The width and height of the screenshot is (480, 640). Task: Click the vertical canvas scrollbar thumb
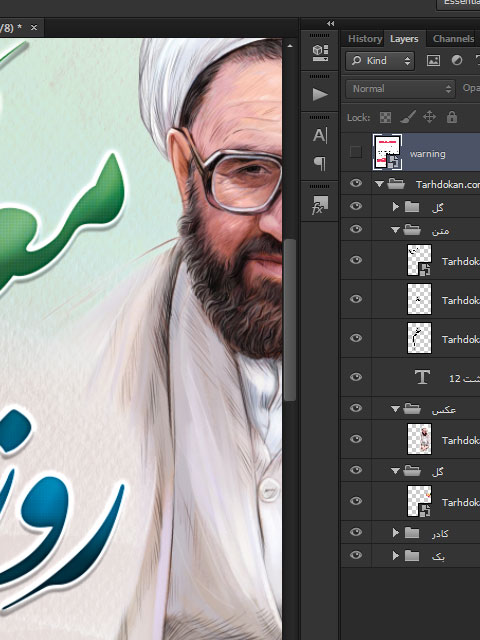tap(289, 319)
